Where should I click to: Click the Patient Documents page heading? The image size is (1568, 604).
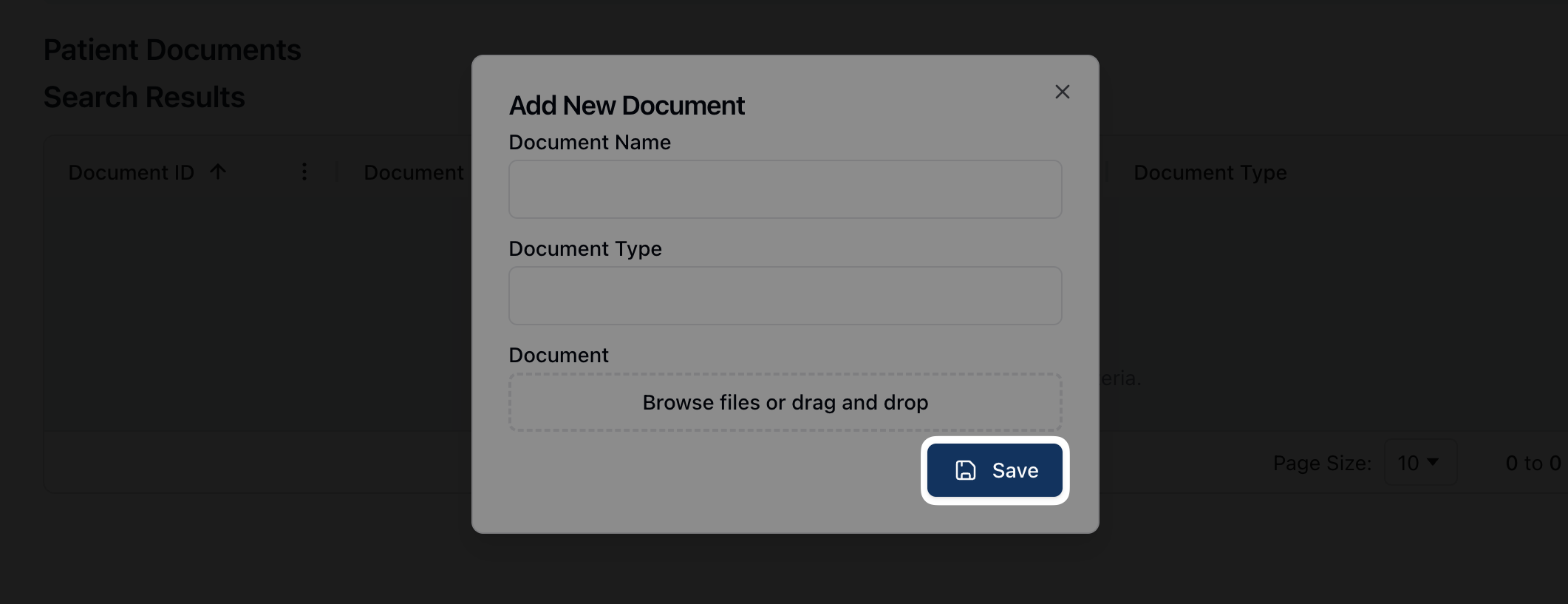pos(172,50)
